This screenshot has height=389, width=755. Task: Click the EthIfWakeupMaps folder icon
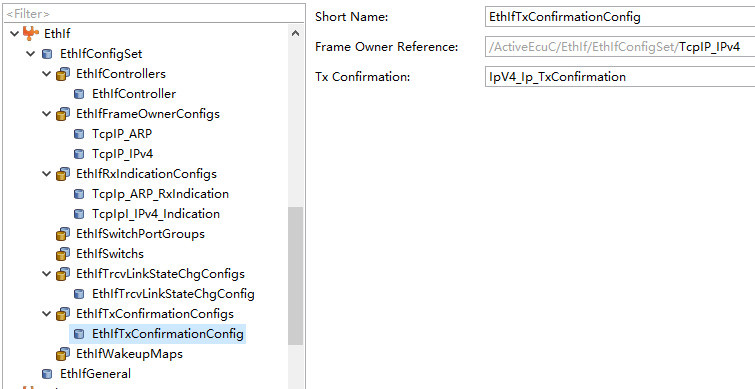[63, 354]
